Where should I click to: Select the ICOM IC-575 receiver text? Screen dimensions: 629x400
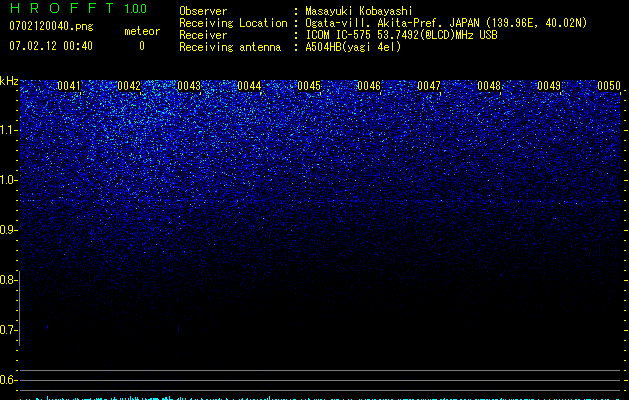click(401, 35)
